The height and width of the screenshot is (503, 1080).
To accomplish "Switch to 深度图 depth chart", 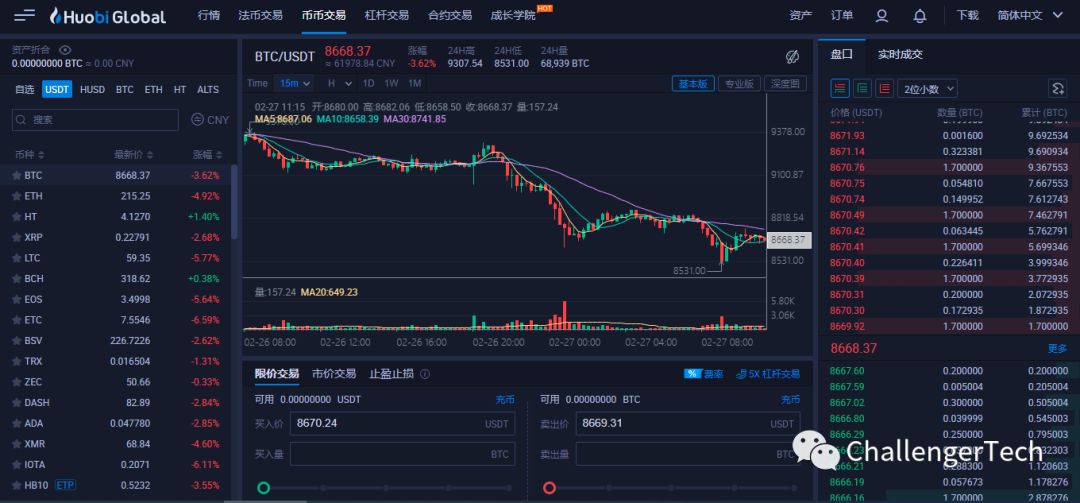I will (x=785, y=83).
